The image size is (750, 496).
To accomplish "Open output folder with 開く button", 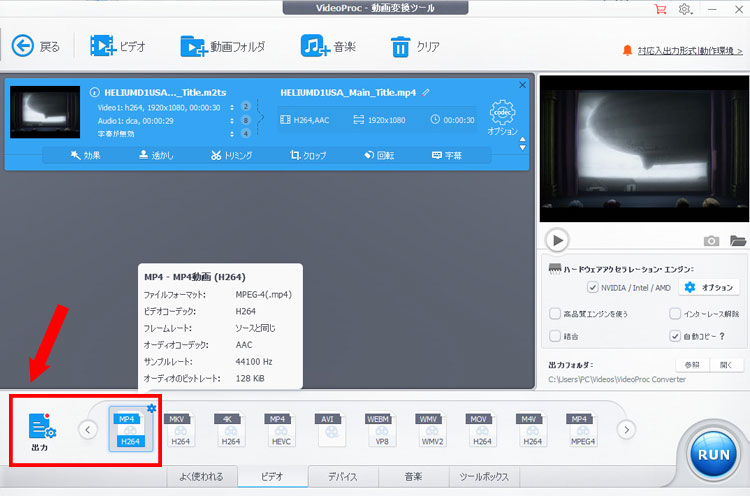I will [x=726, y=365].
